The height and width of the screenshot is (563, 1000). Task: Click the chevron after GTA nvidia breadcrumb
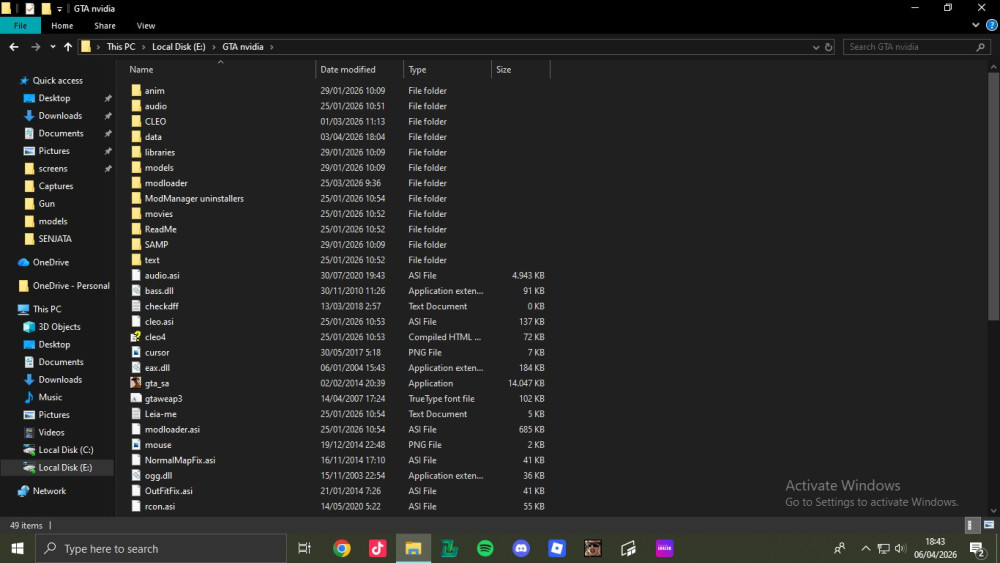coord(272,47)
